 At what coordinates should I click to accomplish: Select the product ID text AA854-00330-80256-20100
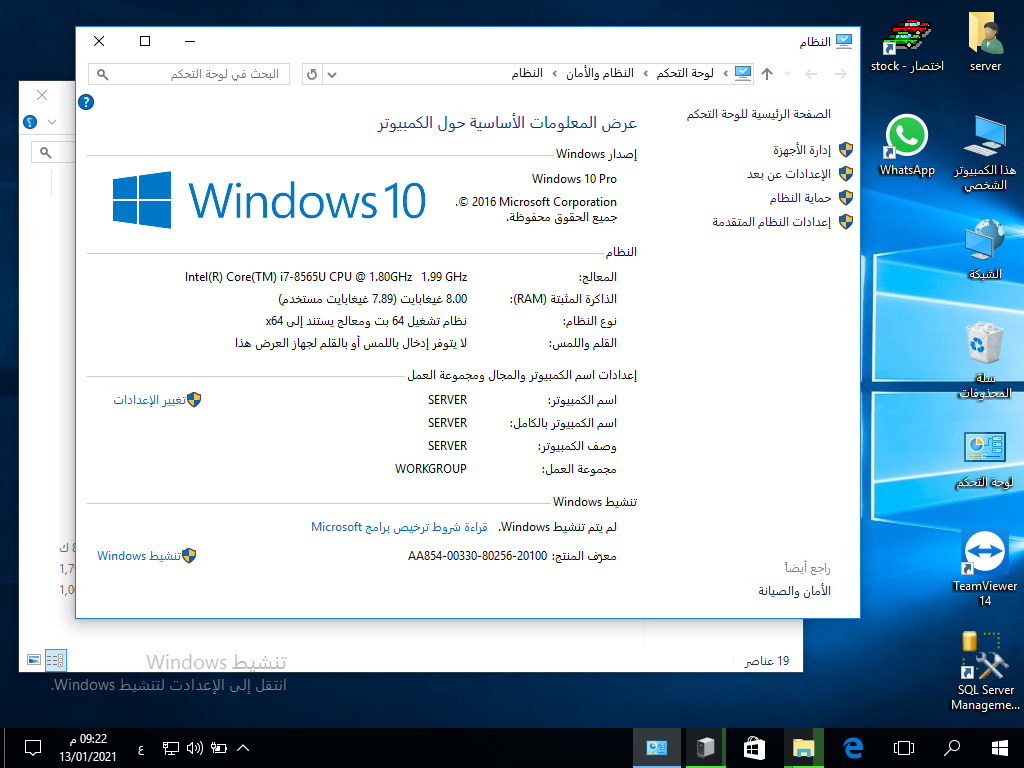[x=477, y=556]
